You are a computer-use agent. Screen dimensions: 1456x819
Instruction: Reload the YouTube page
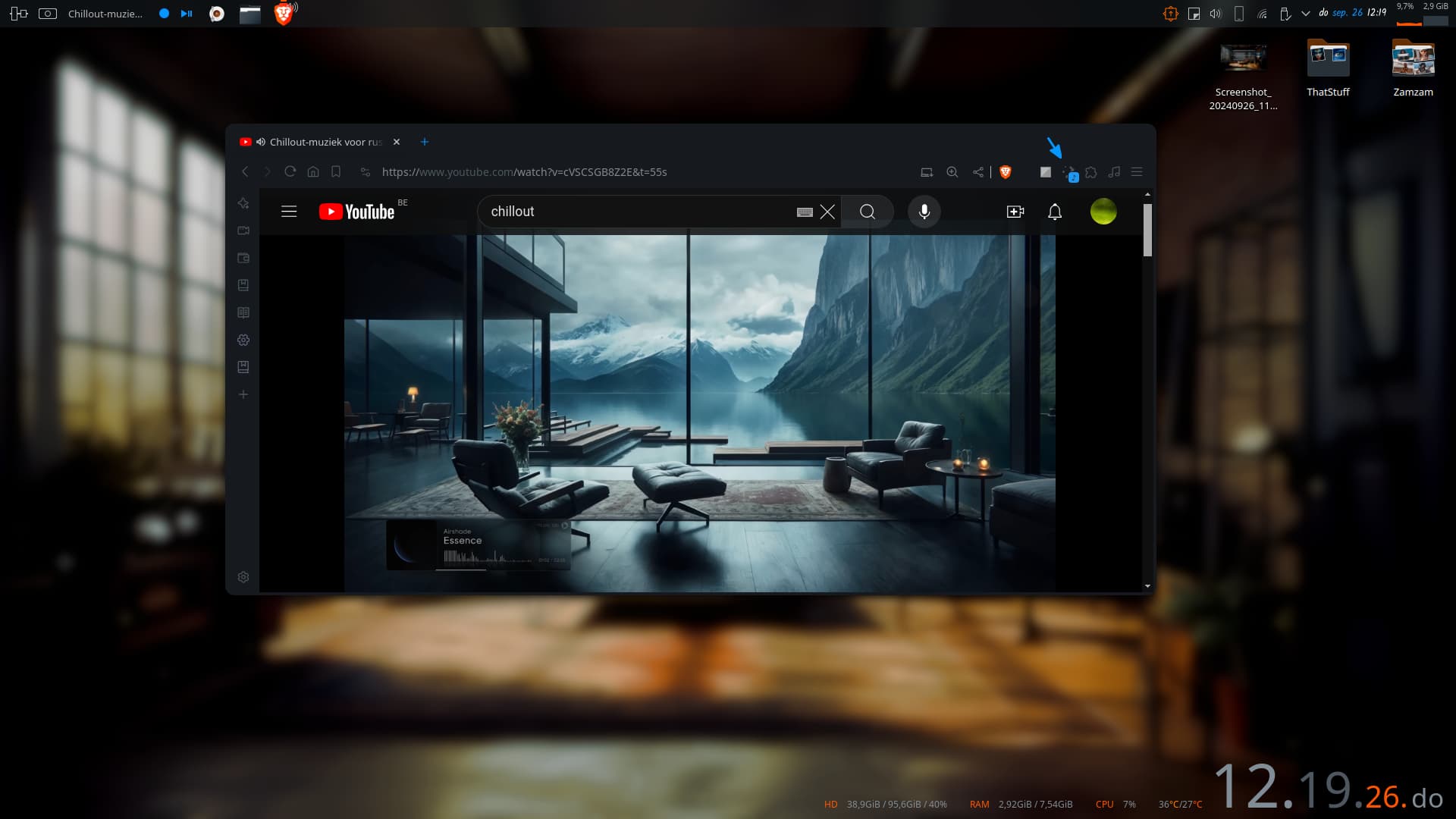[x=290, y=172]
